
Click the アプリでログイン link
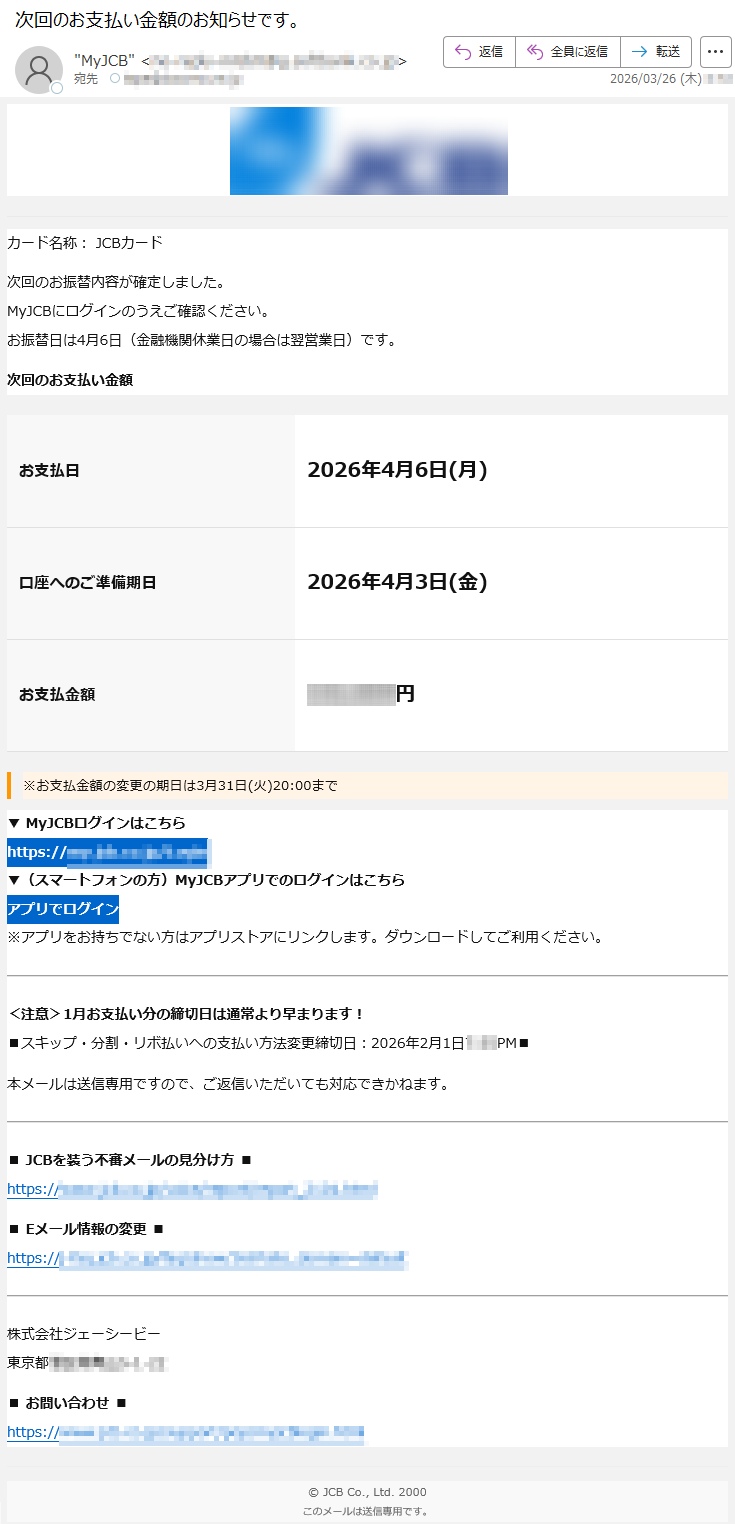click(63, 910)
